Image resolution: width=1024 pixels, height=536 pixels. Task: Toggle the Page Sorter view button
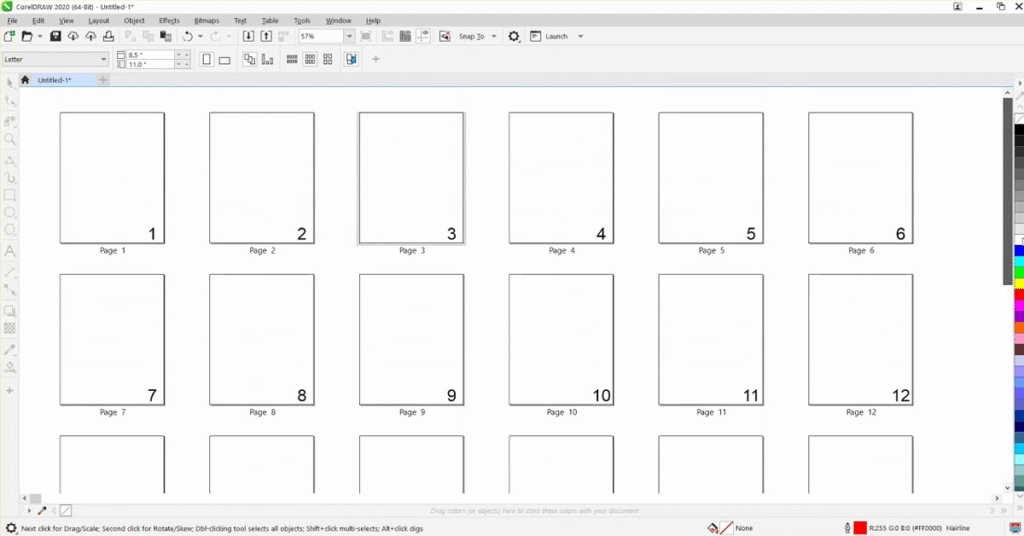351,59
